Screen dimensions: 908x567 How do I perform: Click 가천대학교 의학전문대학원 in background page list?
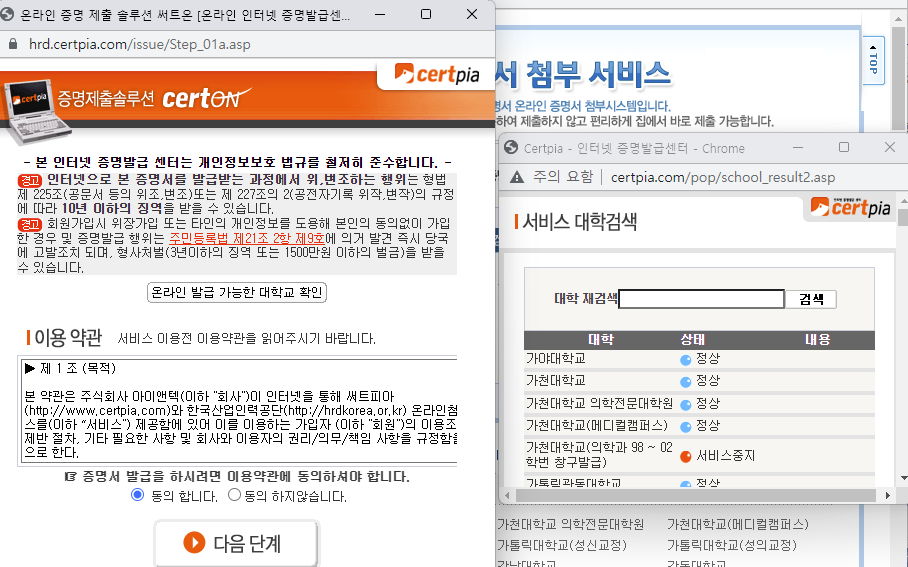570,524
